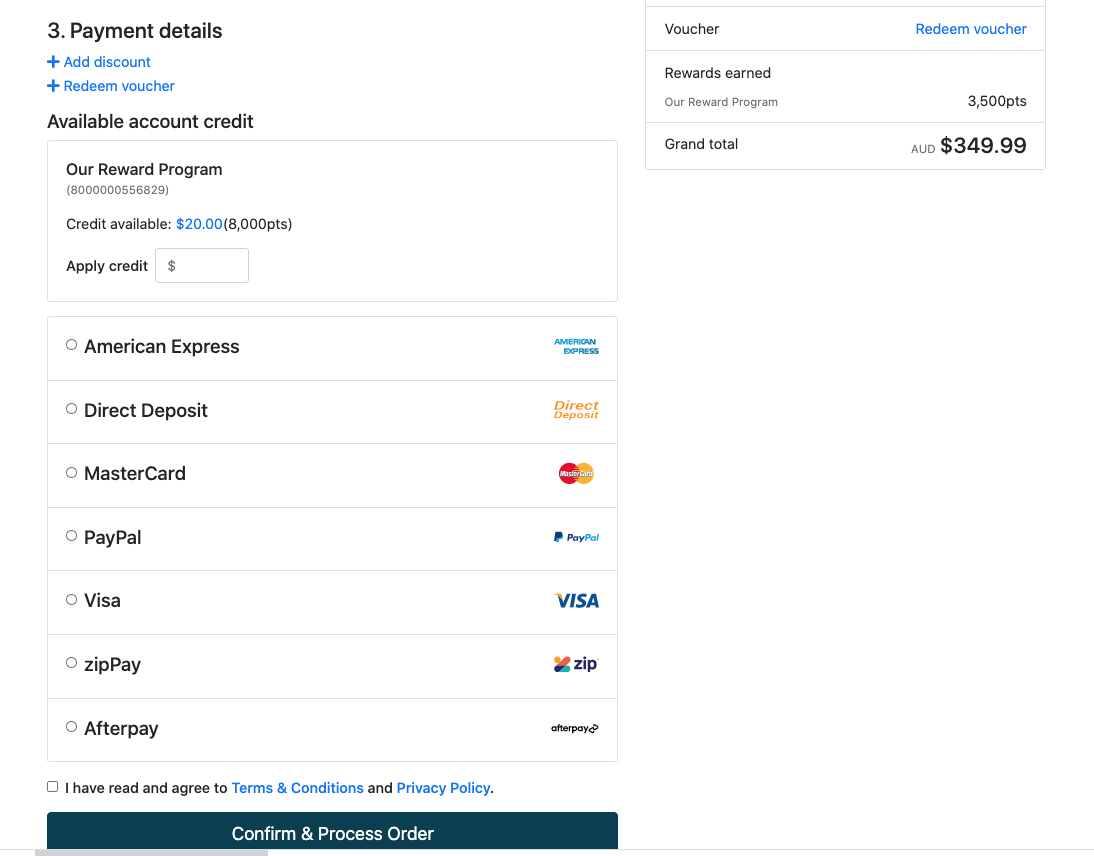Open the Terms & Conditions link
The image size is (1094, 856).
[297, 788]
